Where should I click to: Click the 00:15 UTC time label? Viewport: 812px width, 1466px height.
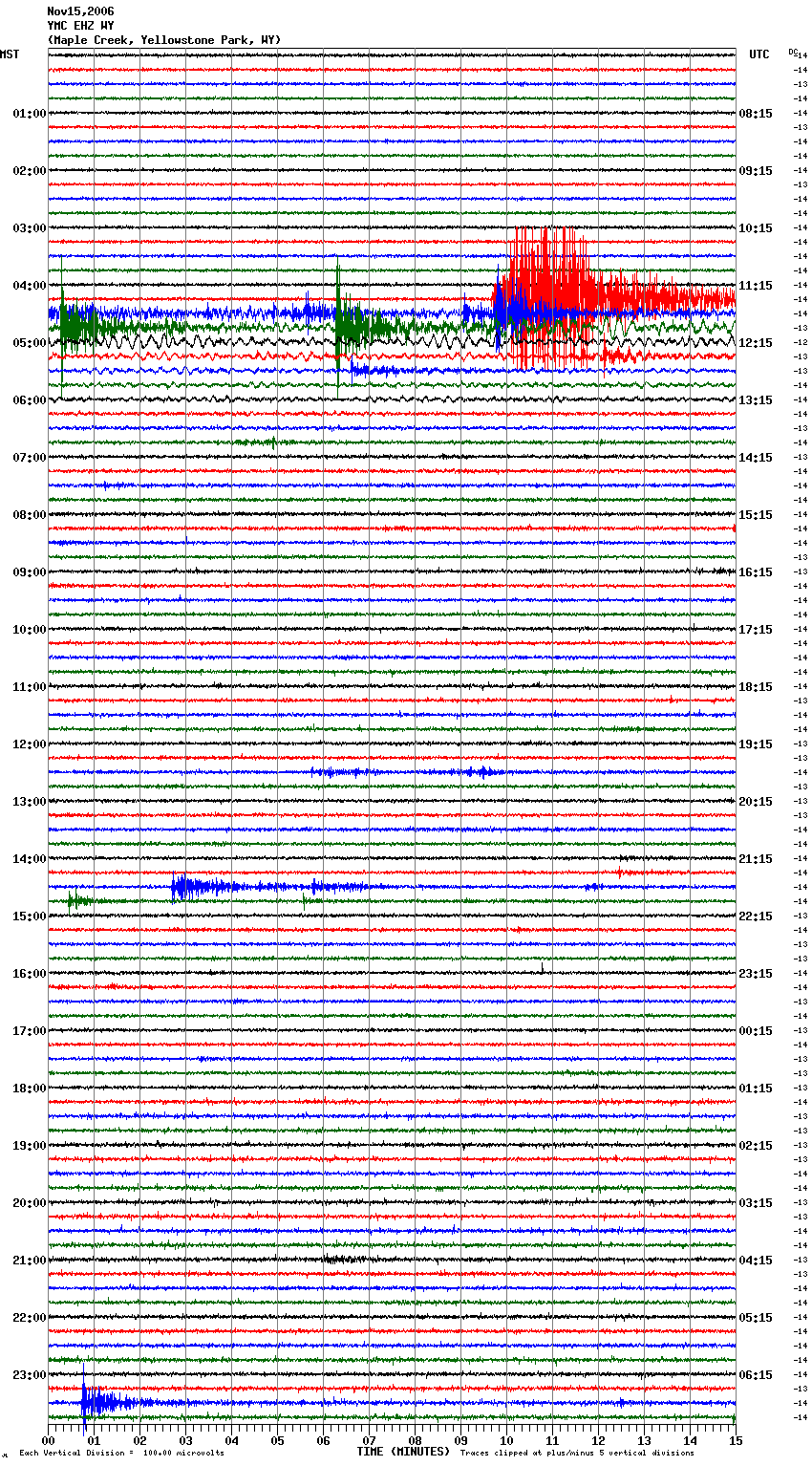(x=756, y=1031)
